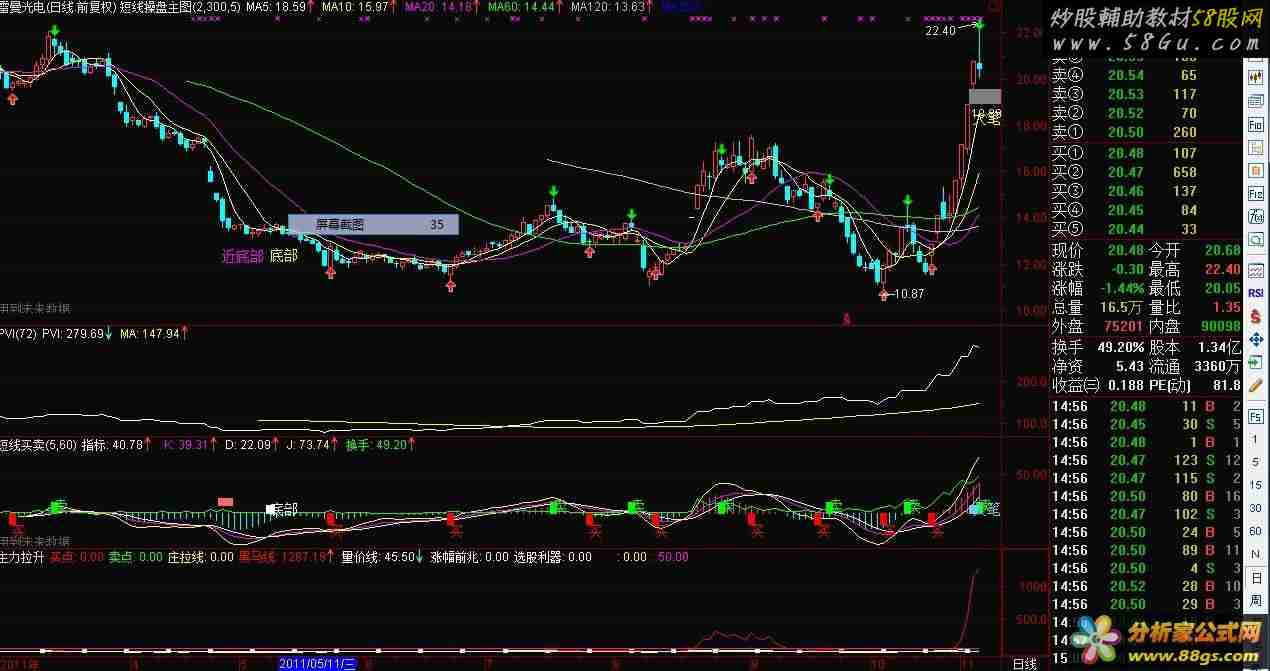Click the blue four-way arrows icon

[x=1255, y=340]
